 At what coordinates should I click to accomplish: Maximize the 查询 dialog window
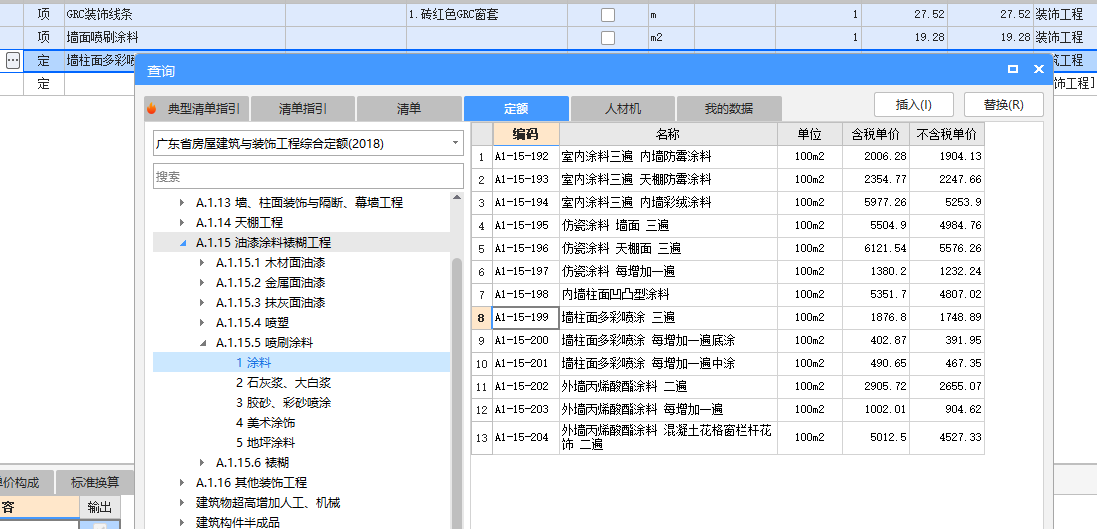tap(1012, 69)
